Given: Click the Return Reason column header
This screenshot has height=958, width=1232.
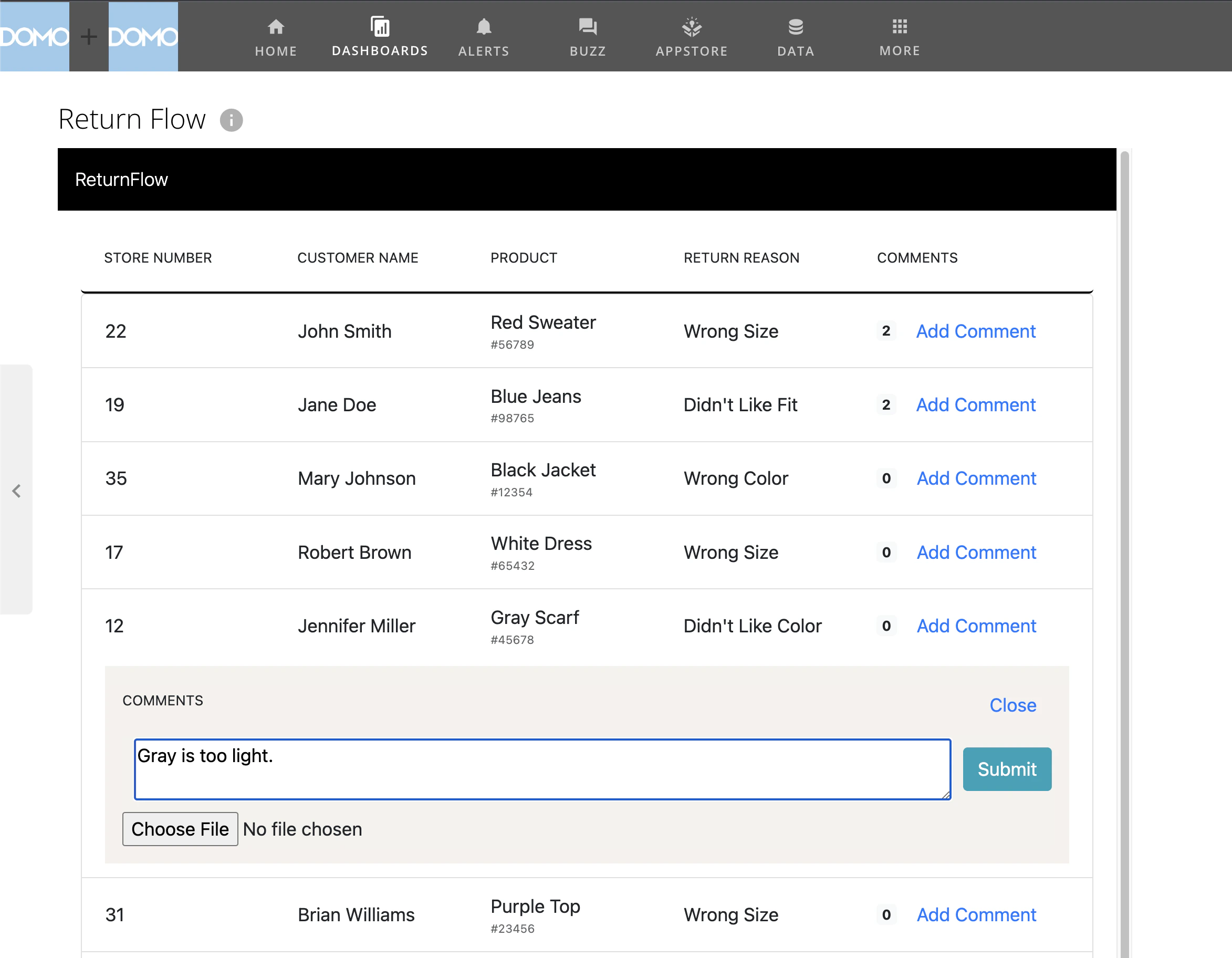Looking at the screenshot, I should 741,258.
